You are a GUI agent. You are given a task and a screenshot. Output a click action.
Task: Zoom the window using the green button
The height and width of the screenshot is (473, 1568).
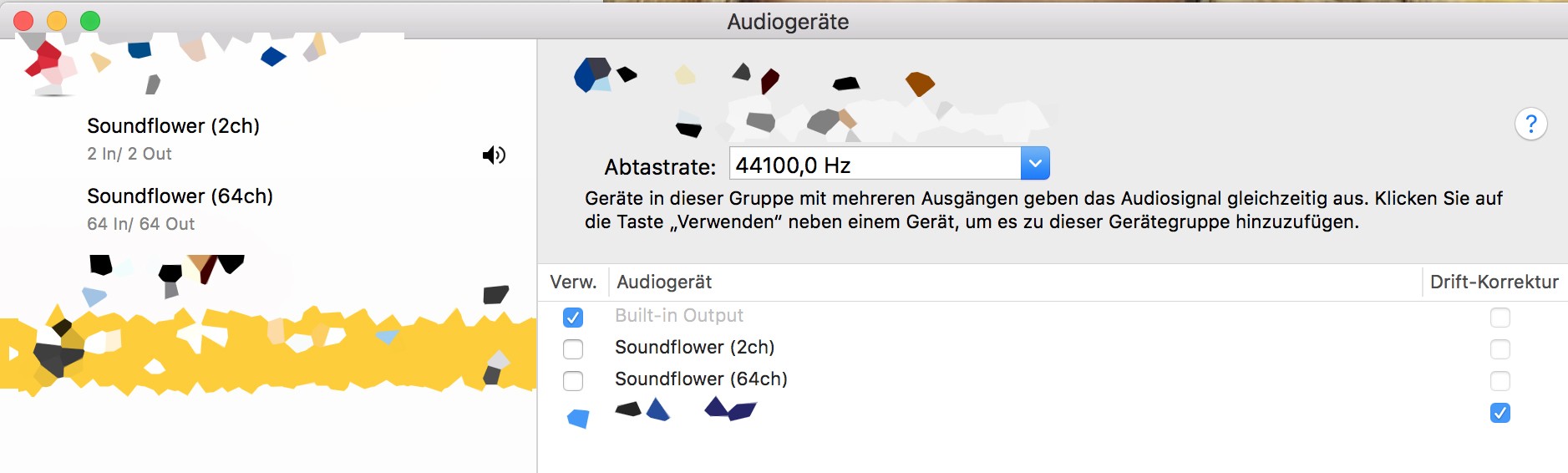90,21
